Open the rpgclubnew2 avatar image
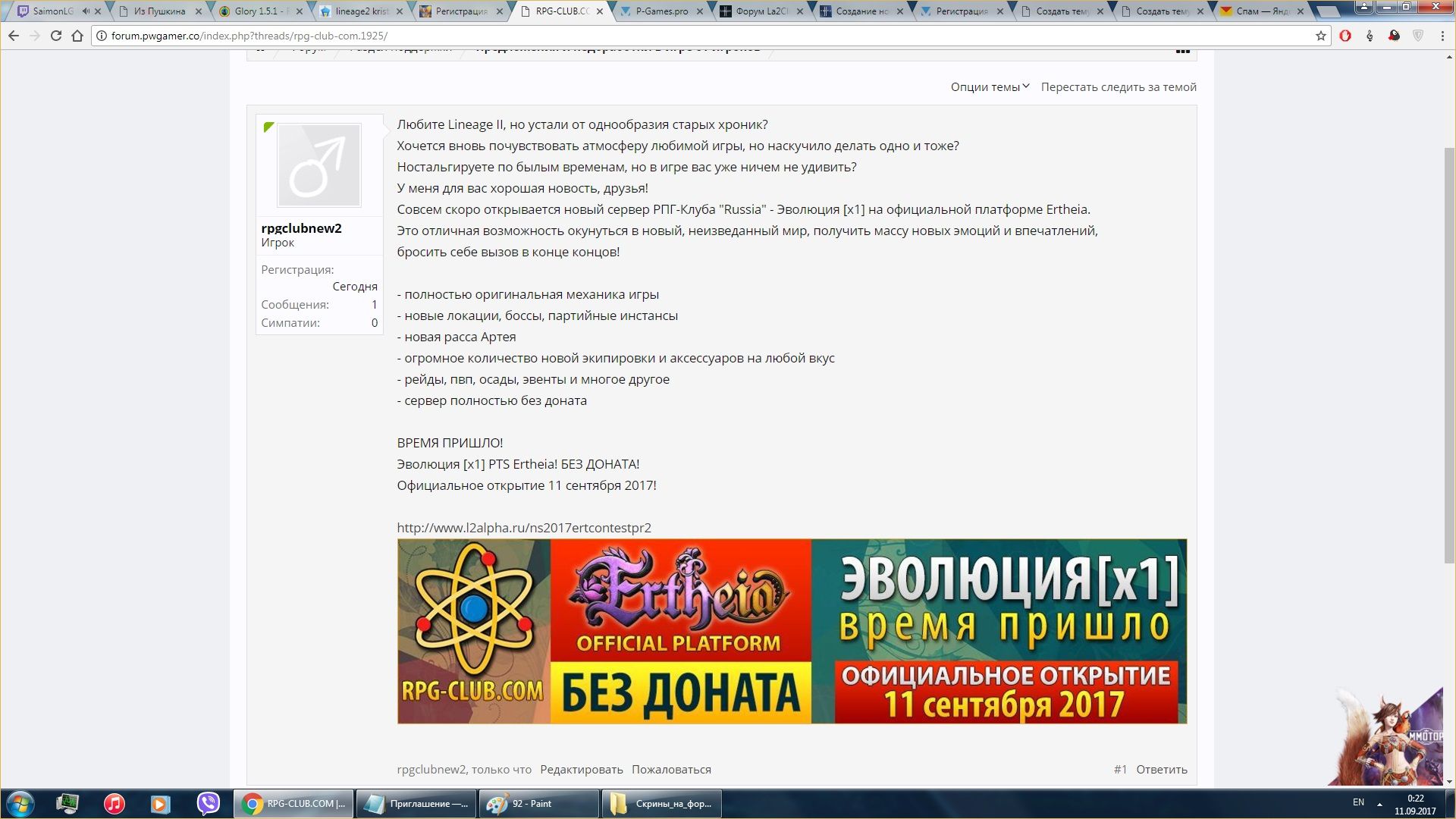The width and height of the screenshot is (1456, 819). [319, 165]
